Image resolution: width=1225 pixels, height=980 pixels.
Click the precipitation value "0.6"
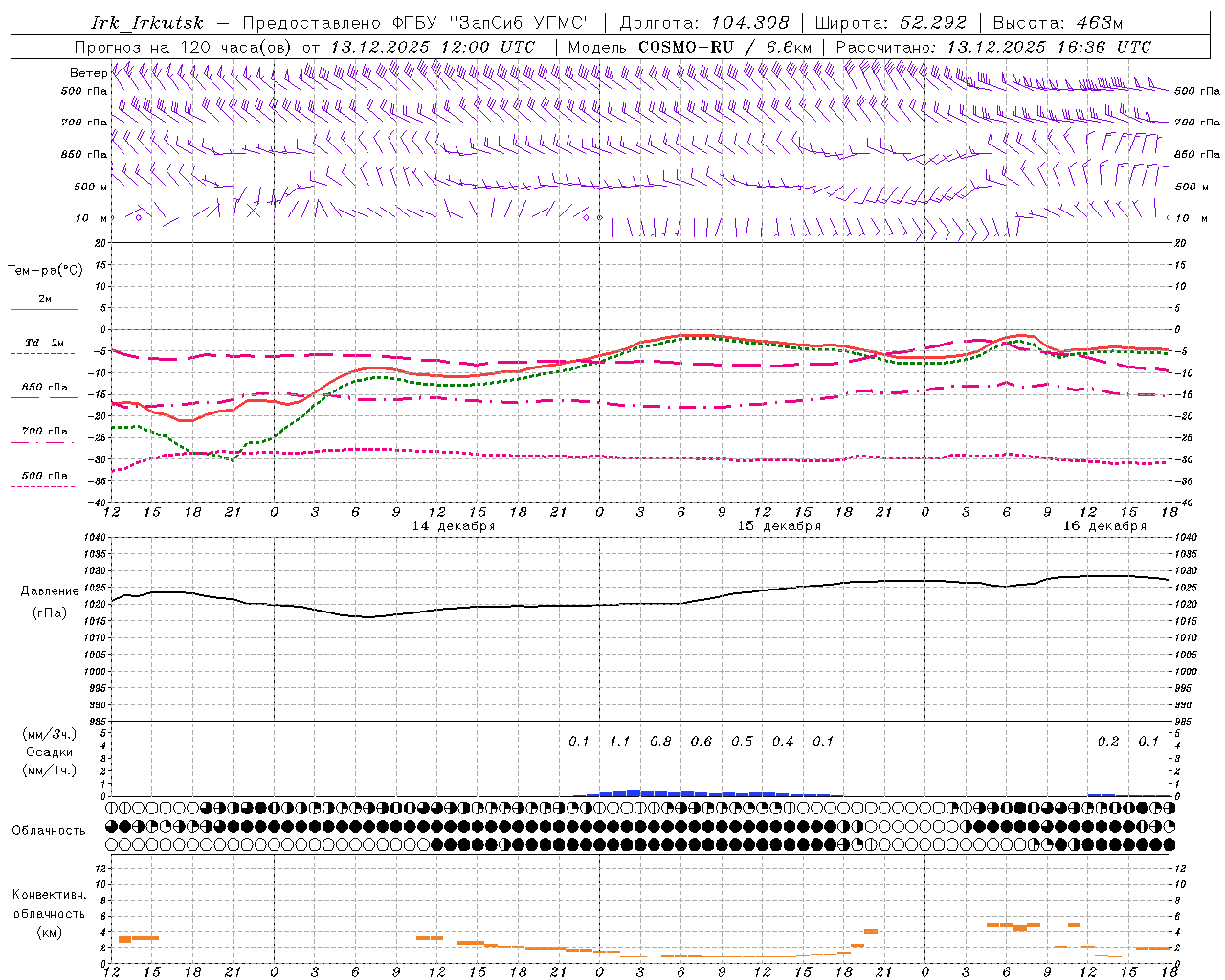pyautogui.click(x=702, y=741)
